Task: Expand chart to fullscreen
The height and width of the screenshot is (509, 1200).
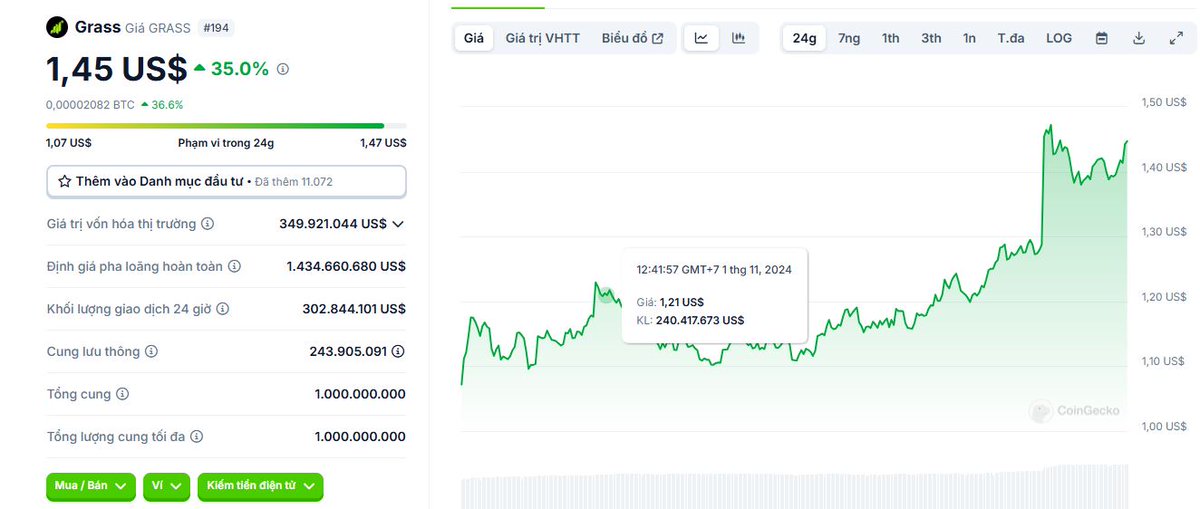Action: coord(1176,38)
